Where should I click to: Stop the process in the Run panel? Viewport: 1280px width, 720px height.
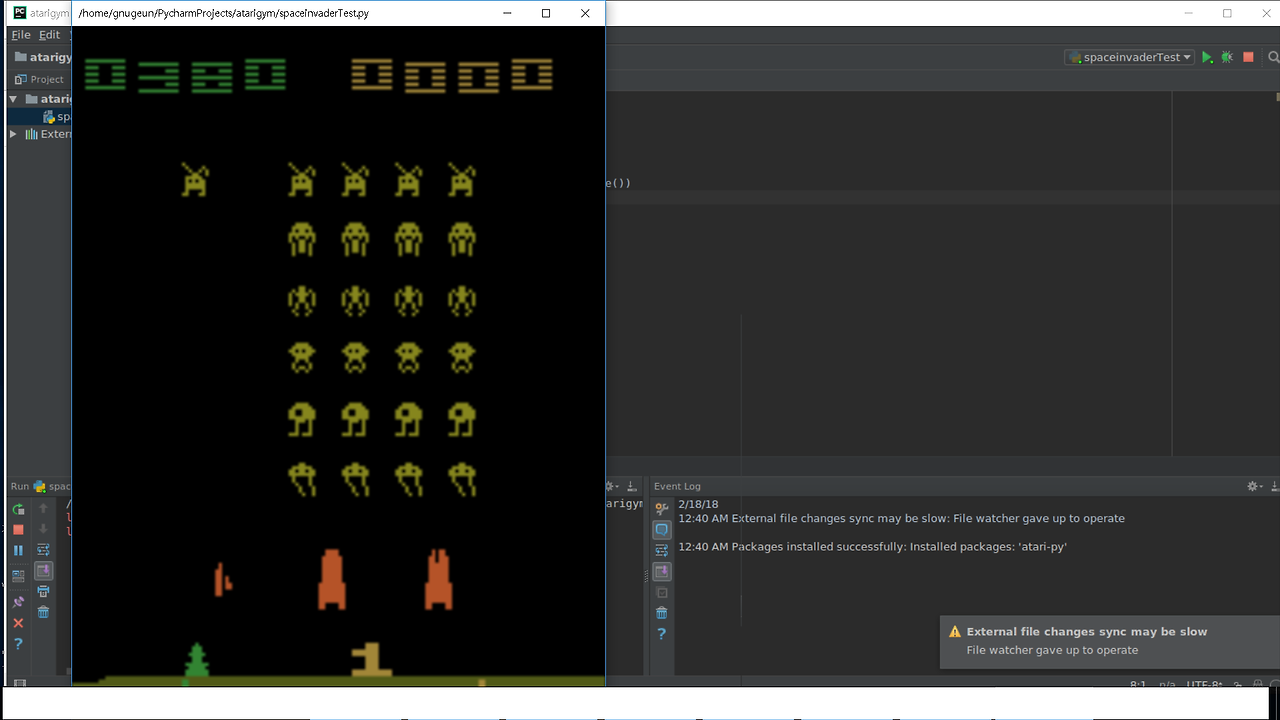click(18, 530)
